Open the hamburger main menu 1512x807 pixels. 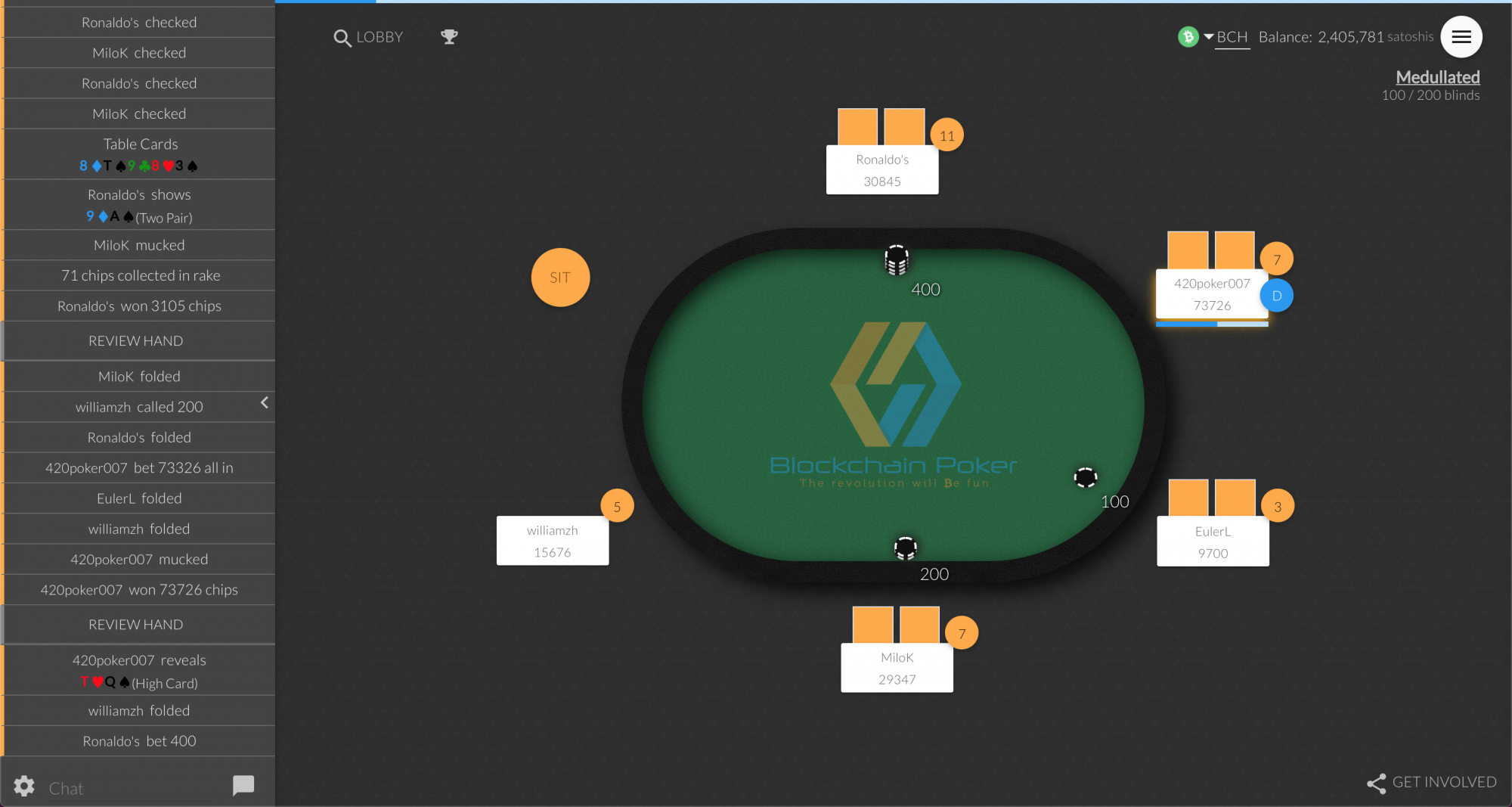[1461, 36]
